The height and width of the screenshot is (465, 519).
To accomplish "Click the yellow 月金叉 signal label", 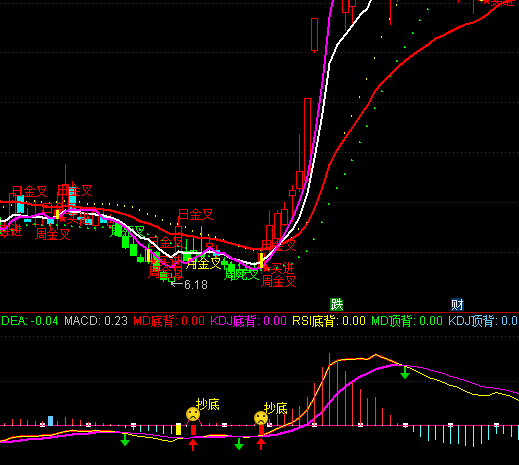I will [x=204, y=263].
